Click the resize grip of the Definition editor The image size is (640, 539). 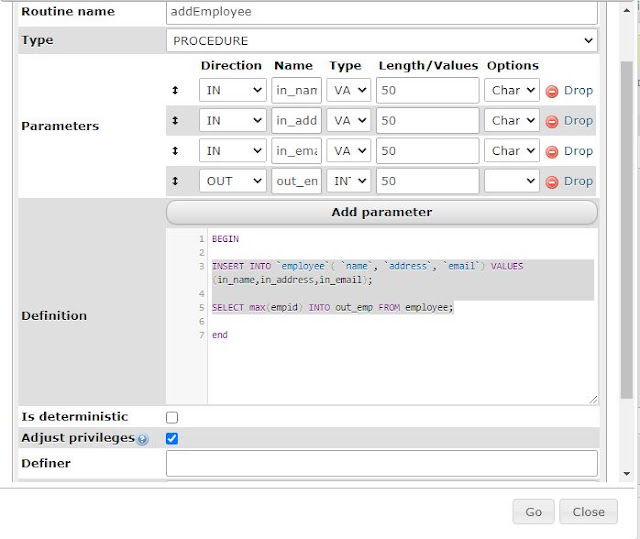593,399
